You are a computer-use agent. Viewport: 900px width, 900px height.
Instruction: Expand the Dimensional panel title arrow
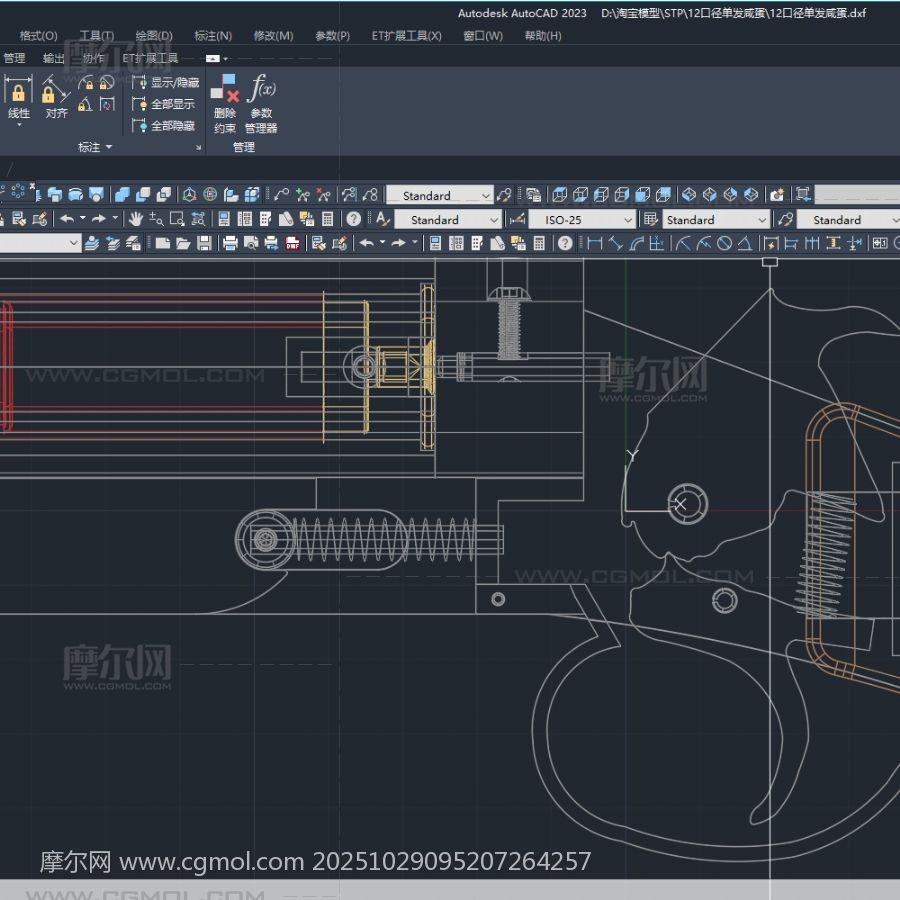108,148
